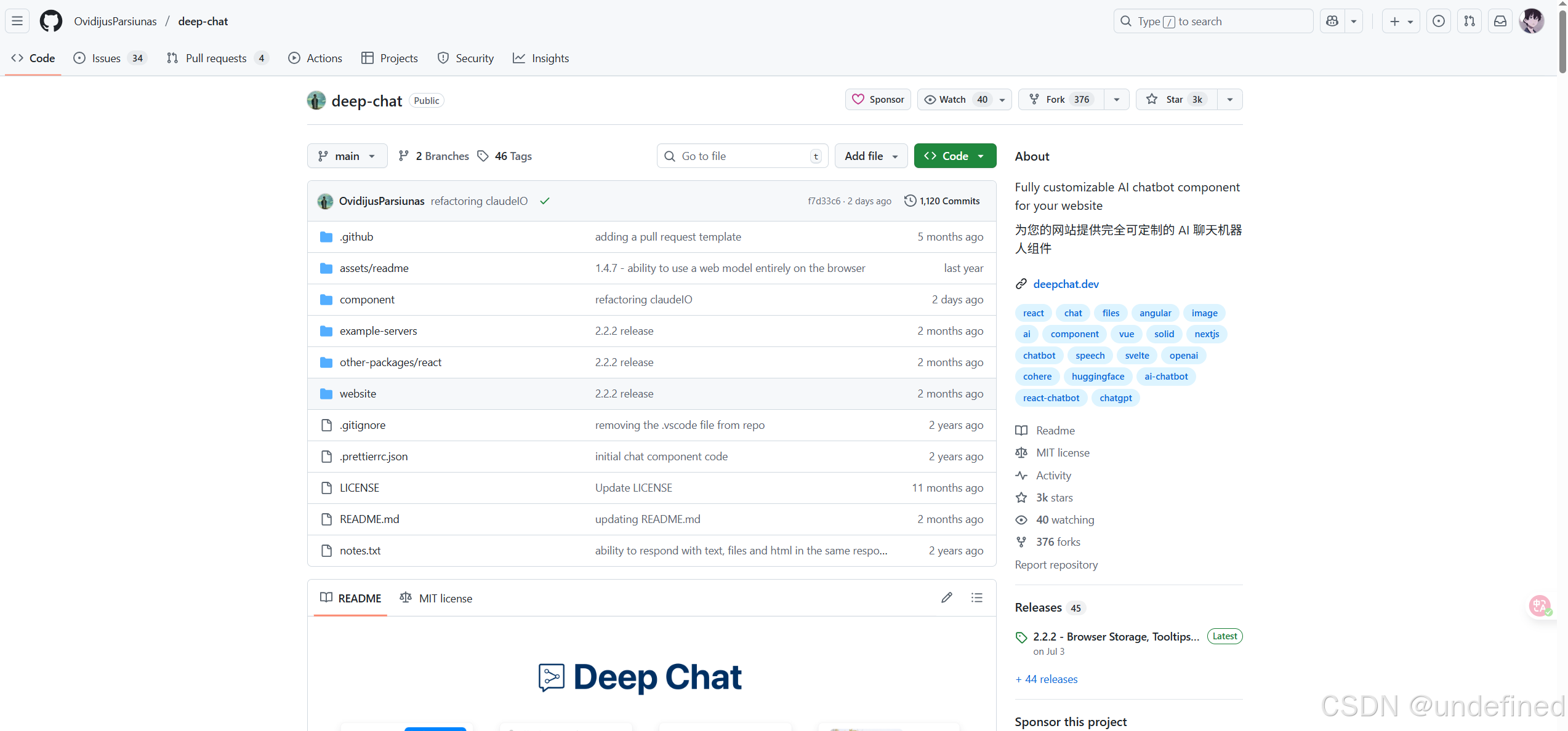Switch to the Issues tab
Viewport: 1568px width, 731px height.
(x=110, y=58)
